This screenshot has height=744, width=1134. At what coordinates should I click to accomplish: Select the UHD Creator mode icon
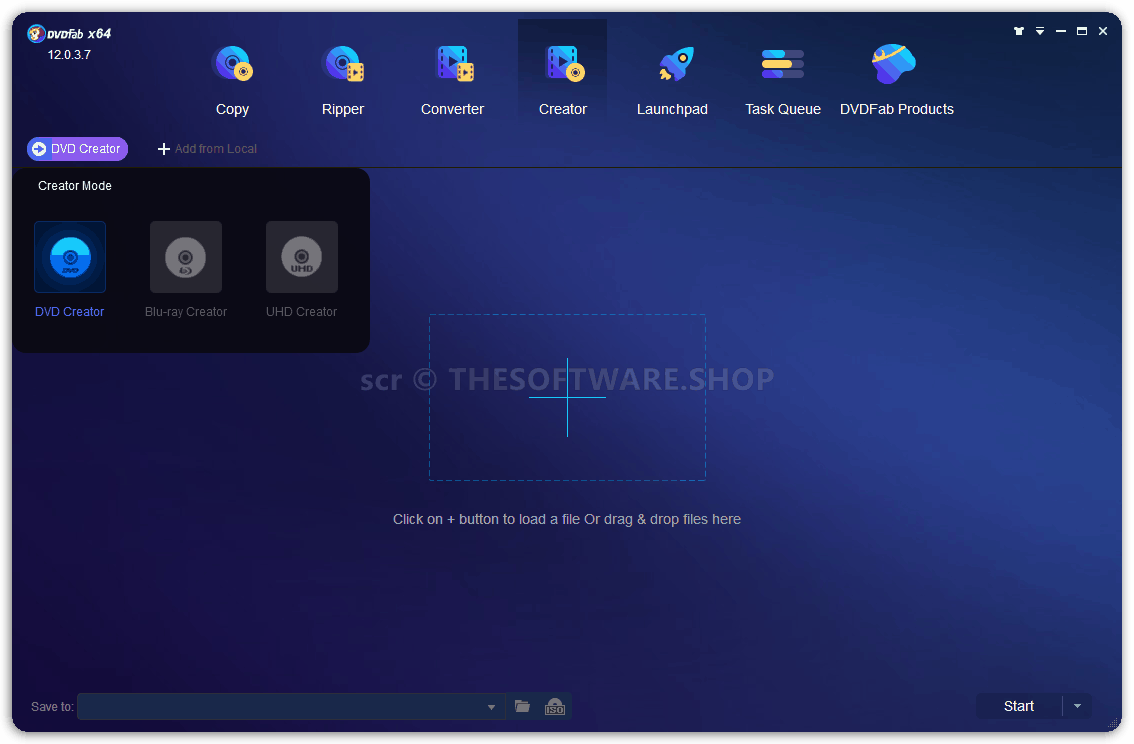(302, 257)
